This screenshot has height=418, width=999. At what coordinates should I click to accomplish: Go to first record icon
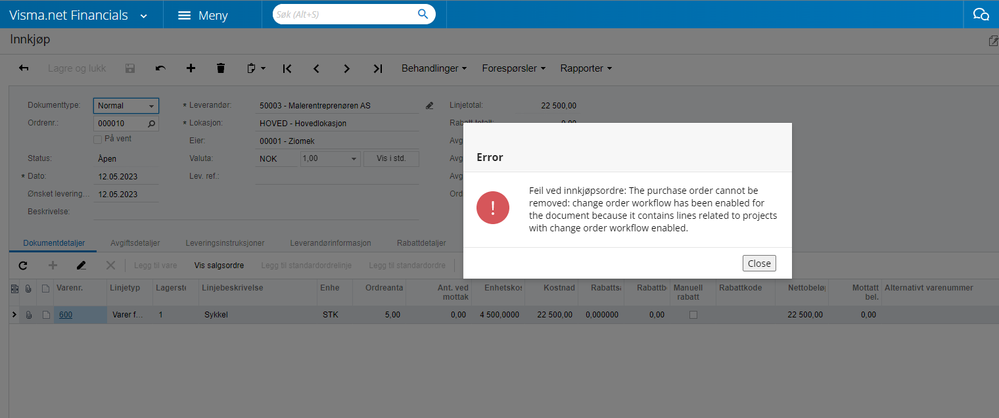coord(287,68)
